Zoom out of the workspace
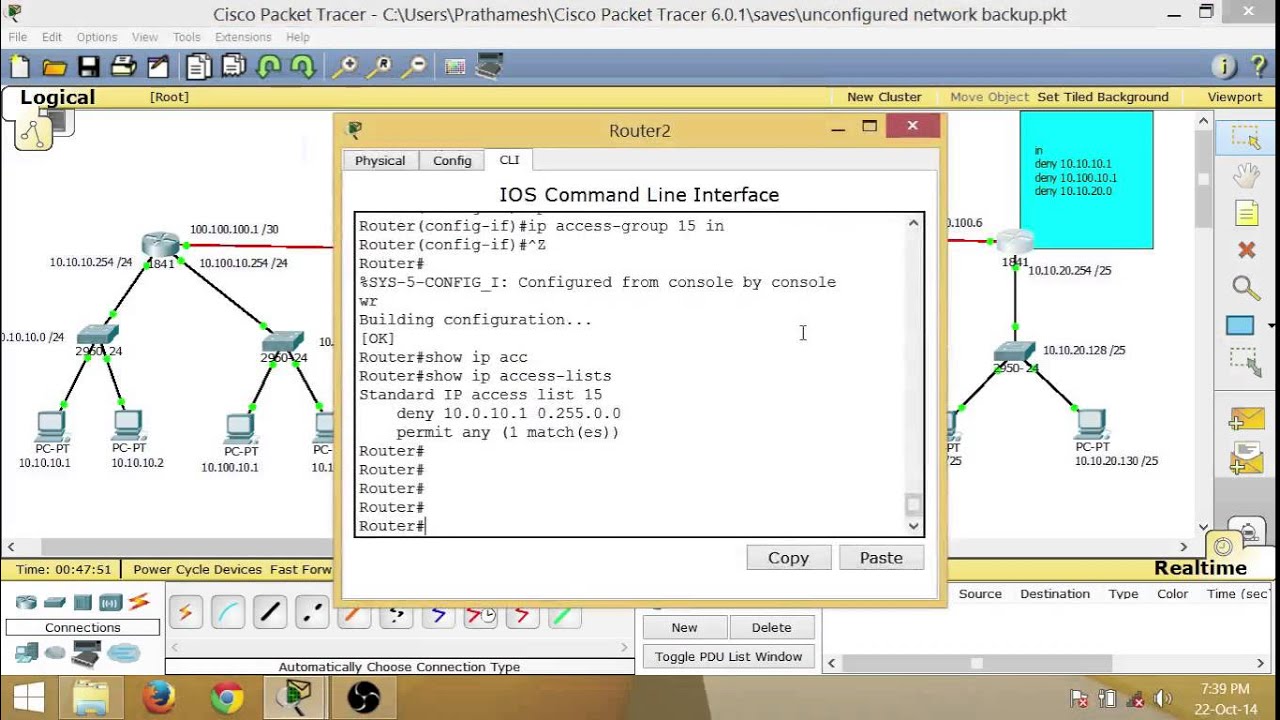Viewport: 1280px width, 720px height. (x=415, y=67)
